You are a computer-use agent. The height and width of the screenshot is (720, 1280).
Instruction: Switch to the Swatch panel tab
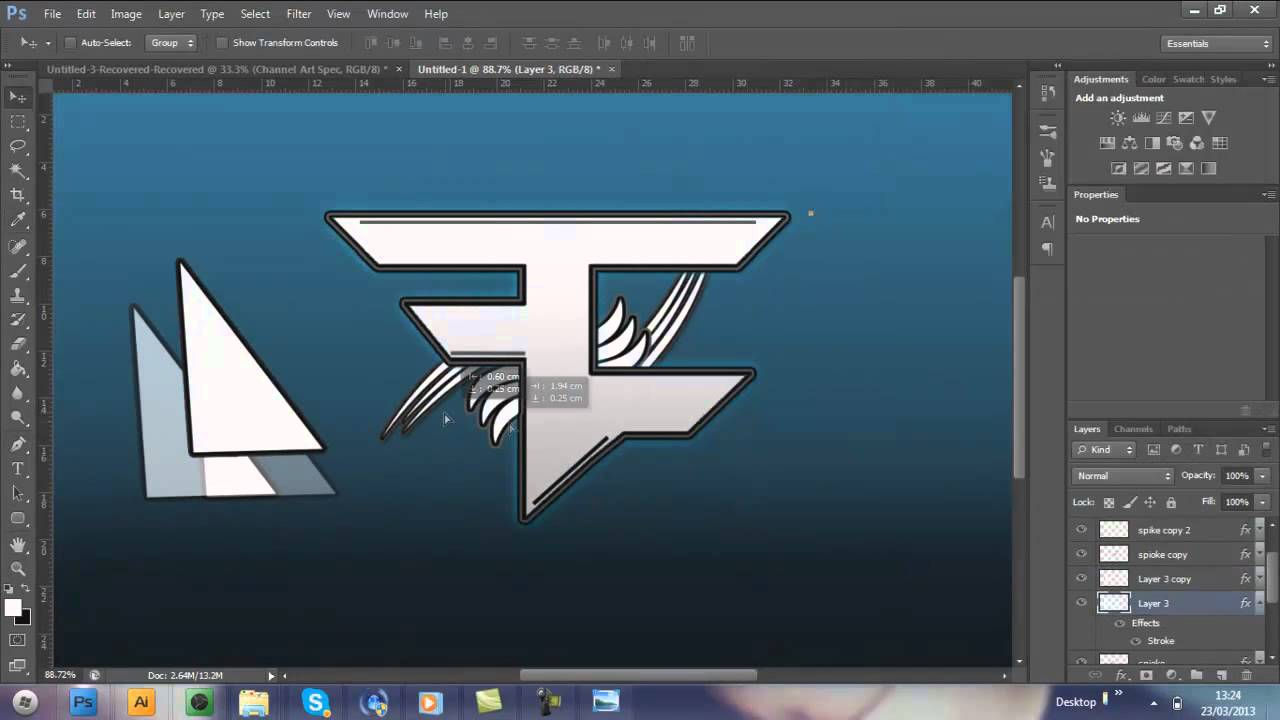1188,79
